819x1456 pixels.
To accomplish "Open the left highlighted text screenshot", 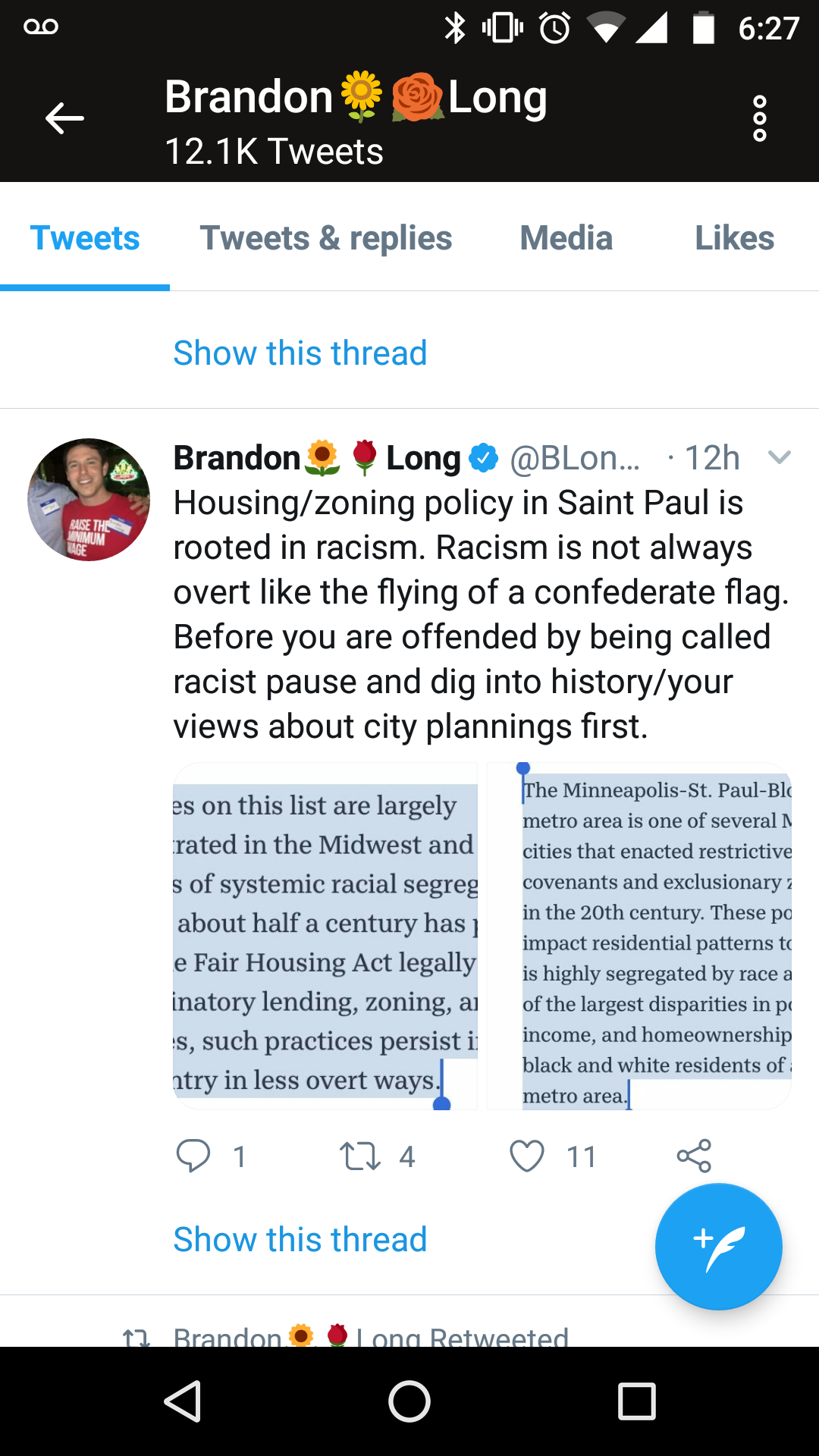I will [x=325, y=937].
